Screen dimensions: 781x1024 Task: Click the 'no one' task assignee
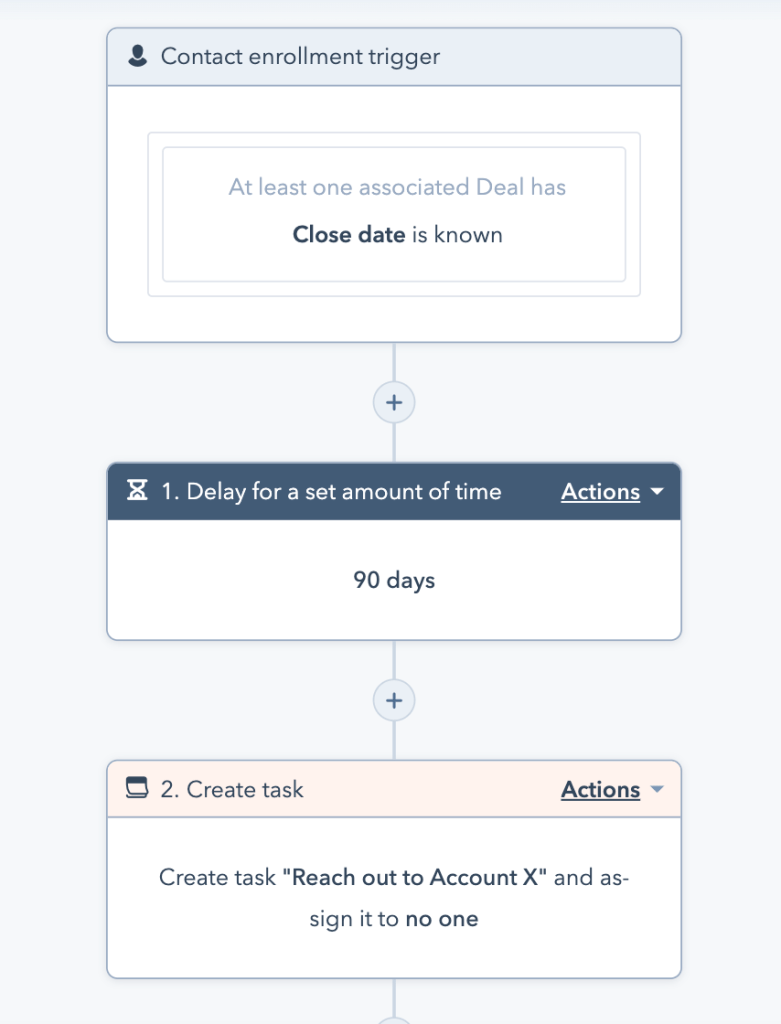point(441,919)
